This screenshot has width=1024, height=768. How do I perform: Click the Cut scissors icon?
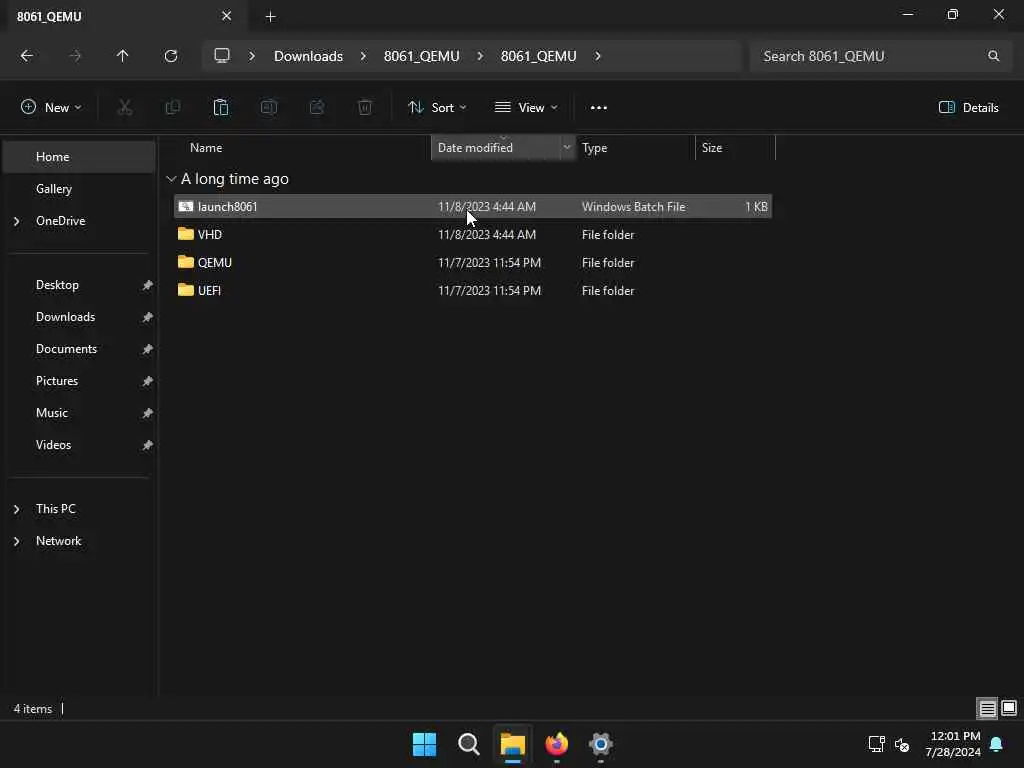[x=125, y=108]
